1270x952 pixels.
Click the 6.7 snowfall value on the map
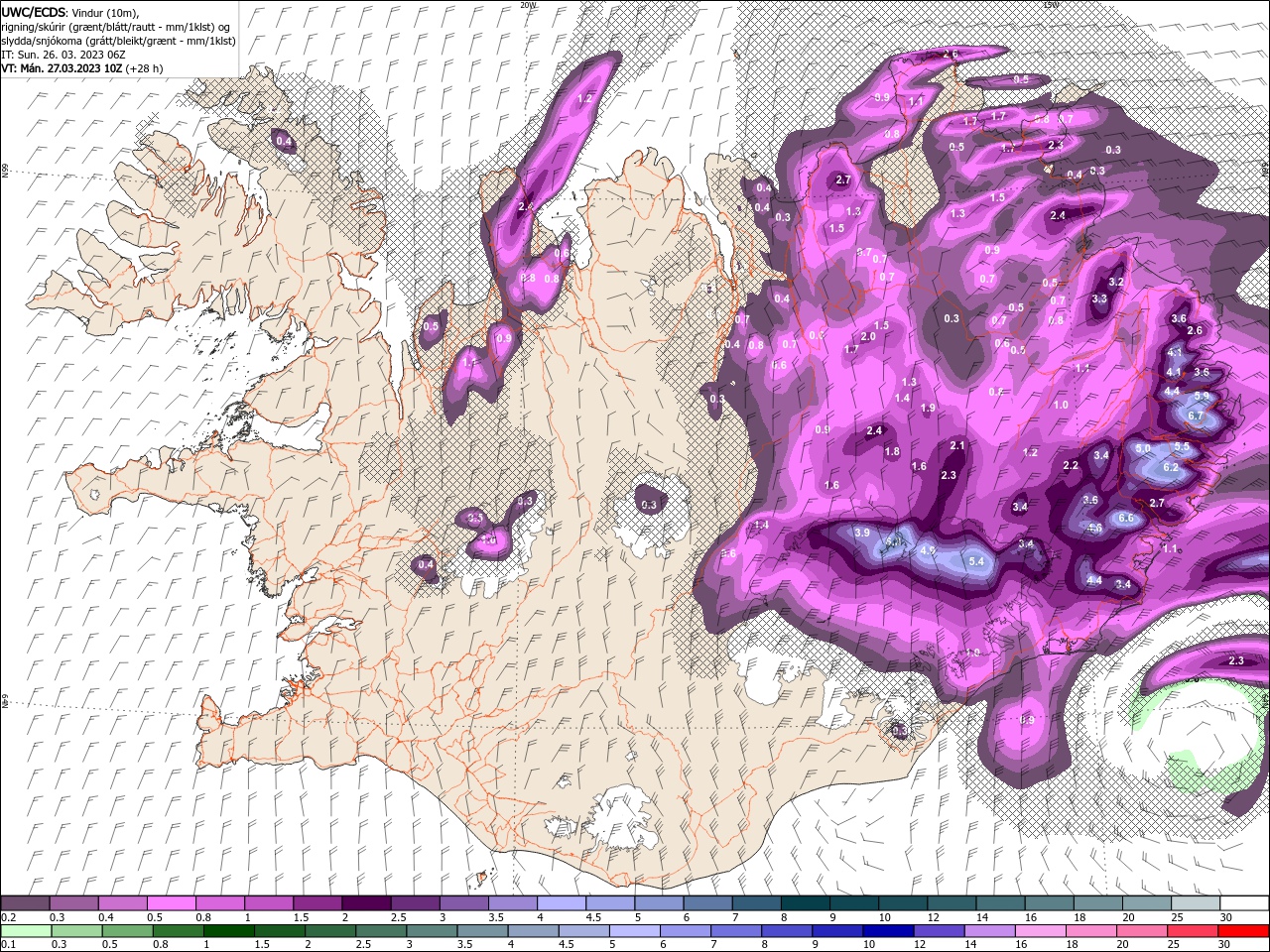[x=1196, y=416]
